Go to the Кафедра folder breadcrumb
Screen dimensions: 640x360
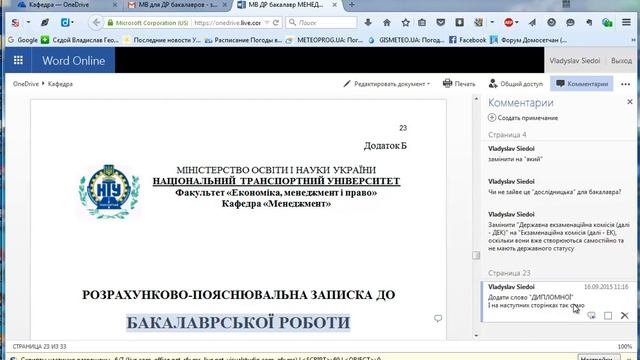pos(60,84)
